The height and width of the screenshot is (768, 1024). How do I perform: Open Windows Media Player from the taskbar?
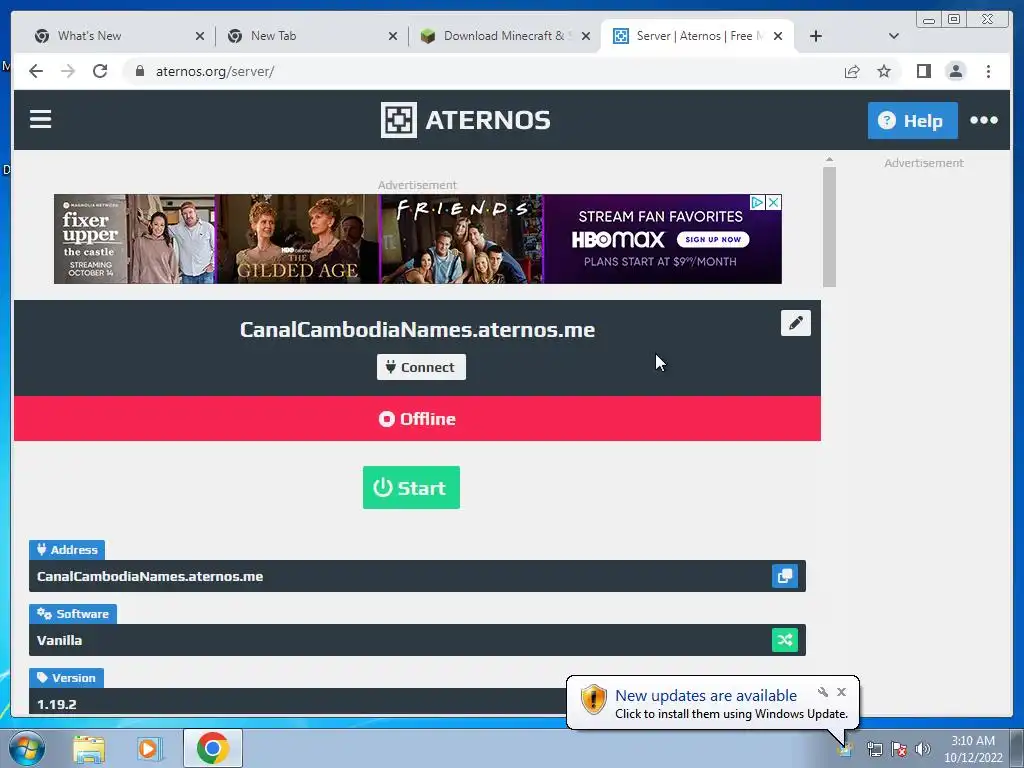148,749
